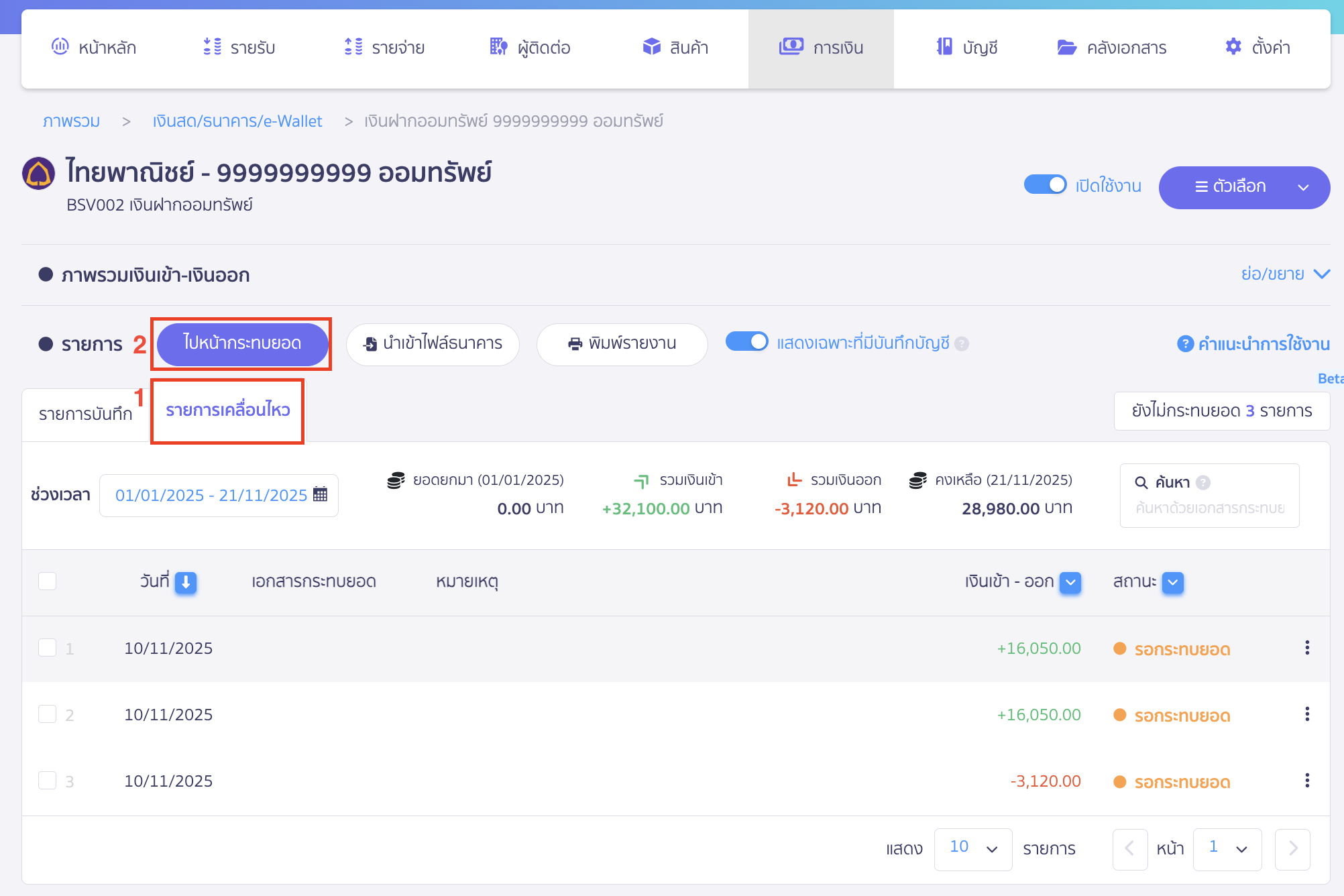Image resolution: width=1344 pixels, height=896 pixels.
Task: Click the calendar icon in date range
Action: tap(321, 494)
